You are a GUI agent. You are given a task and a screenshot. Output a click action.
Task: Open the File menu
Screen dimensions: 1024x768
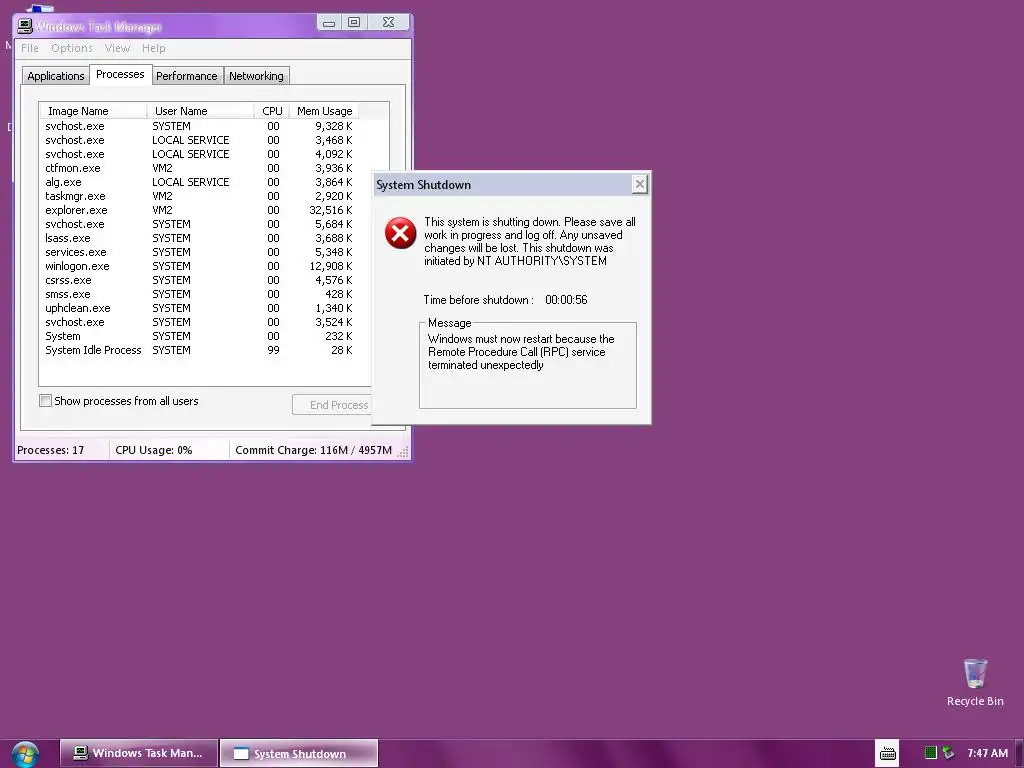tap(29, 48)
